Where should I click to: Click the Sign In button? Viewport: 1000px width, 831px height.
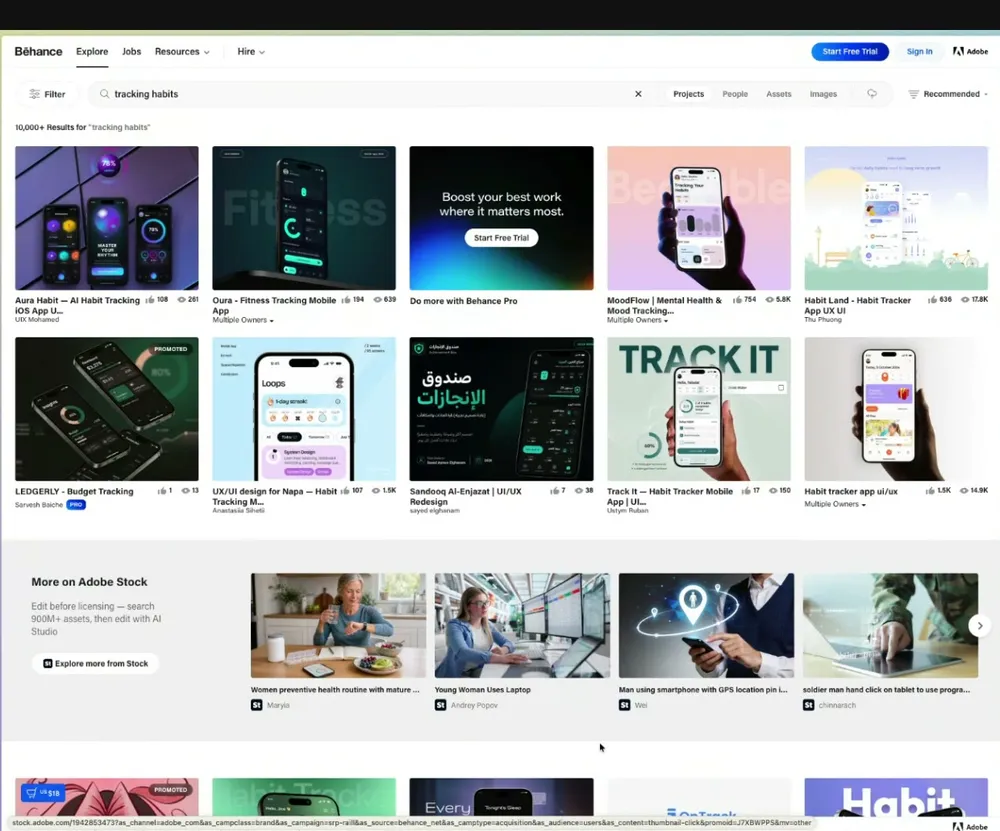click(920, 52)
